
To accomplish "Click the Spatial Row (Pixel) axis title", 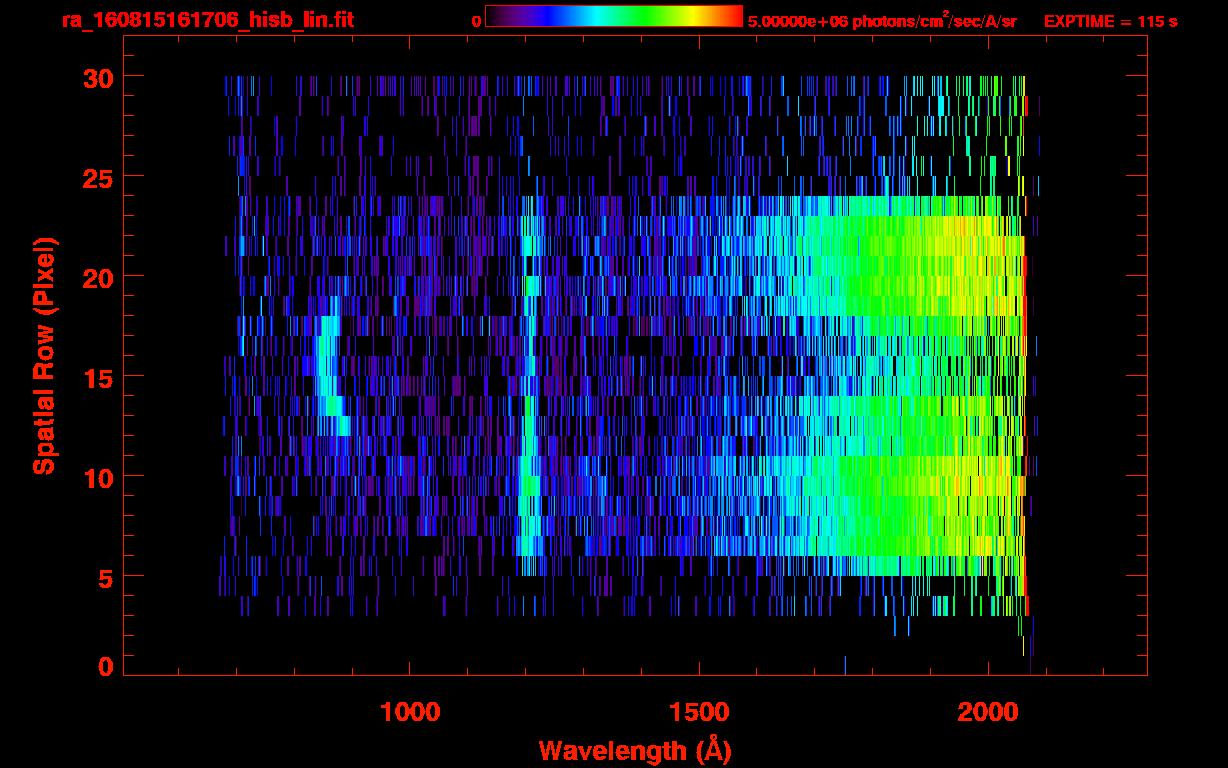I will [43, 355].
